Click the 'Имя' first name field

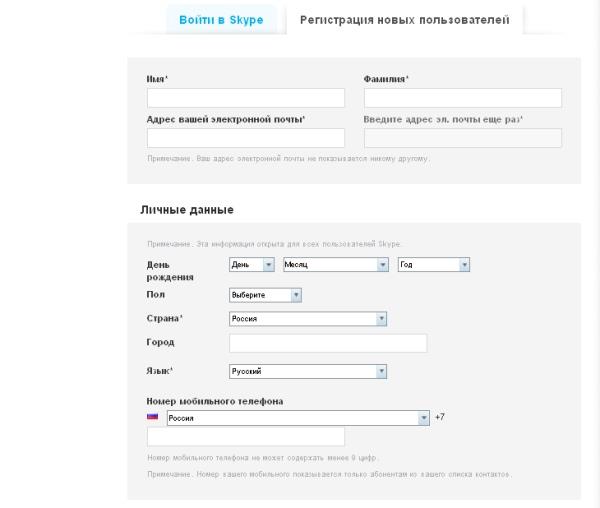245,98
